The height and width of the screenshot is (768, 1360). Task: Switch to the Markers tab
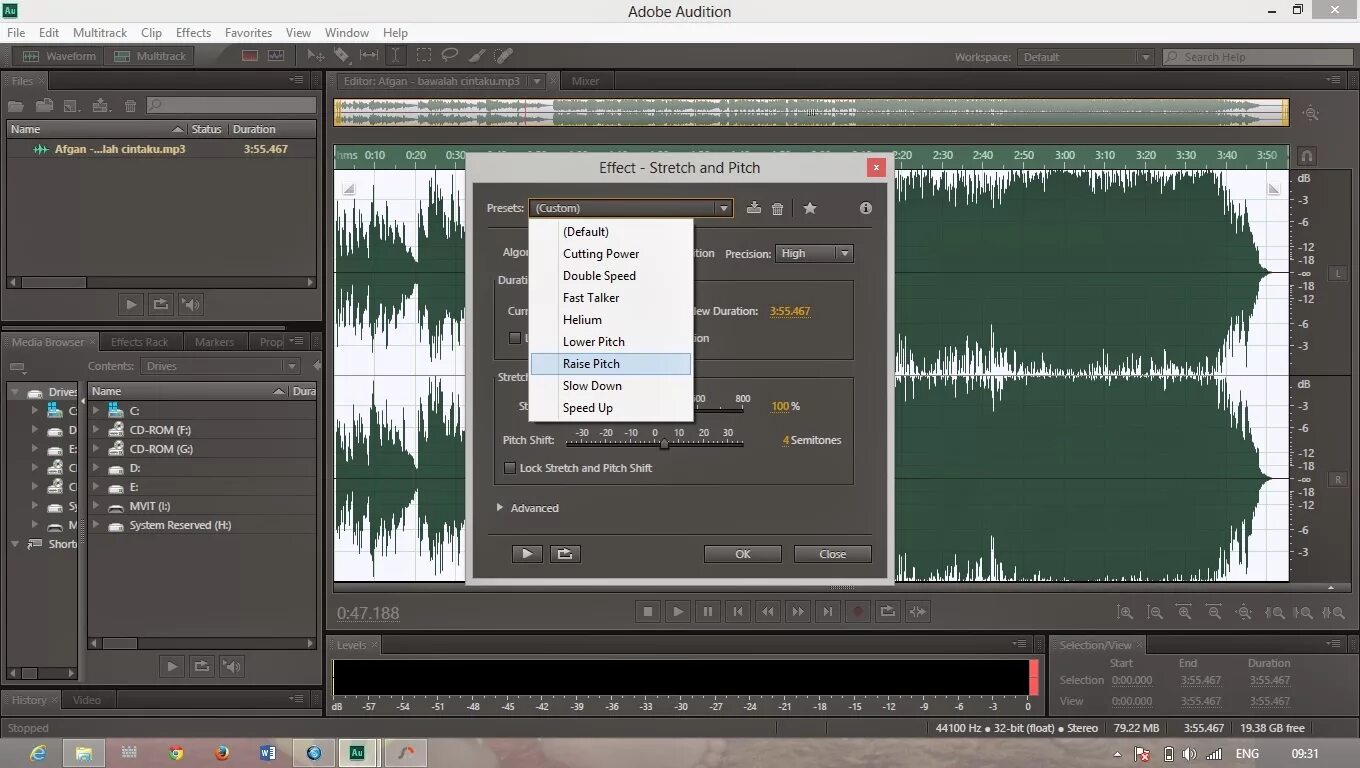(214, 342)
